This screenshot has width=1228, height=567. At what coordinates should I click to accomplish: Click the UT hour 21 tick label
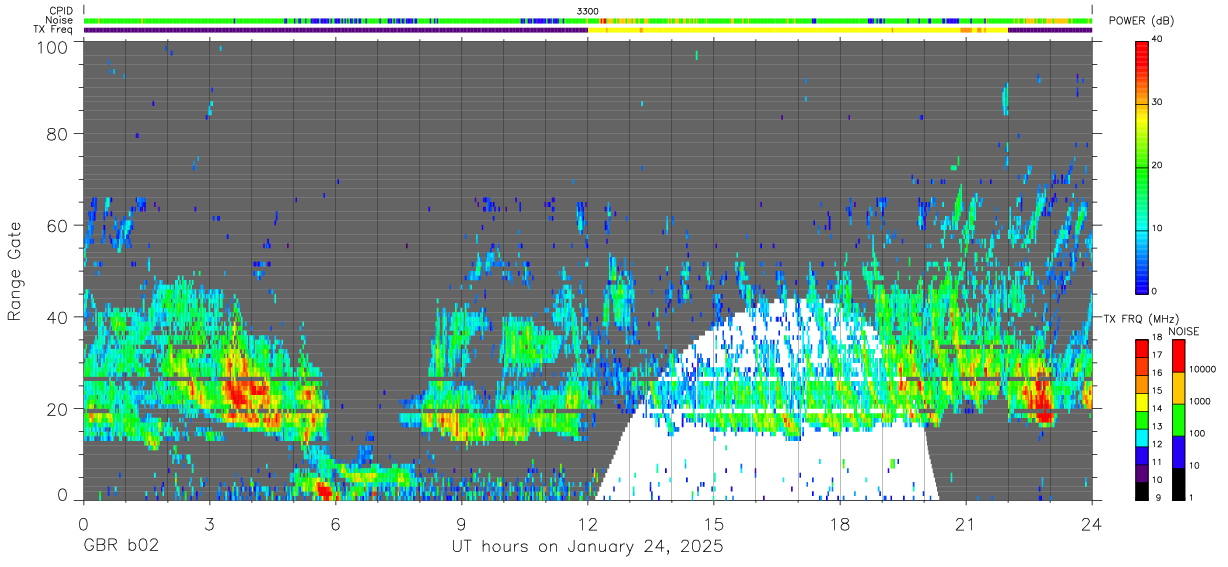click(x=966, y=524)
